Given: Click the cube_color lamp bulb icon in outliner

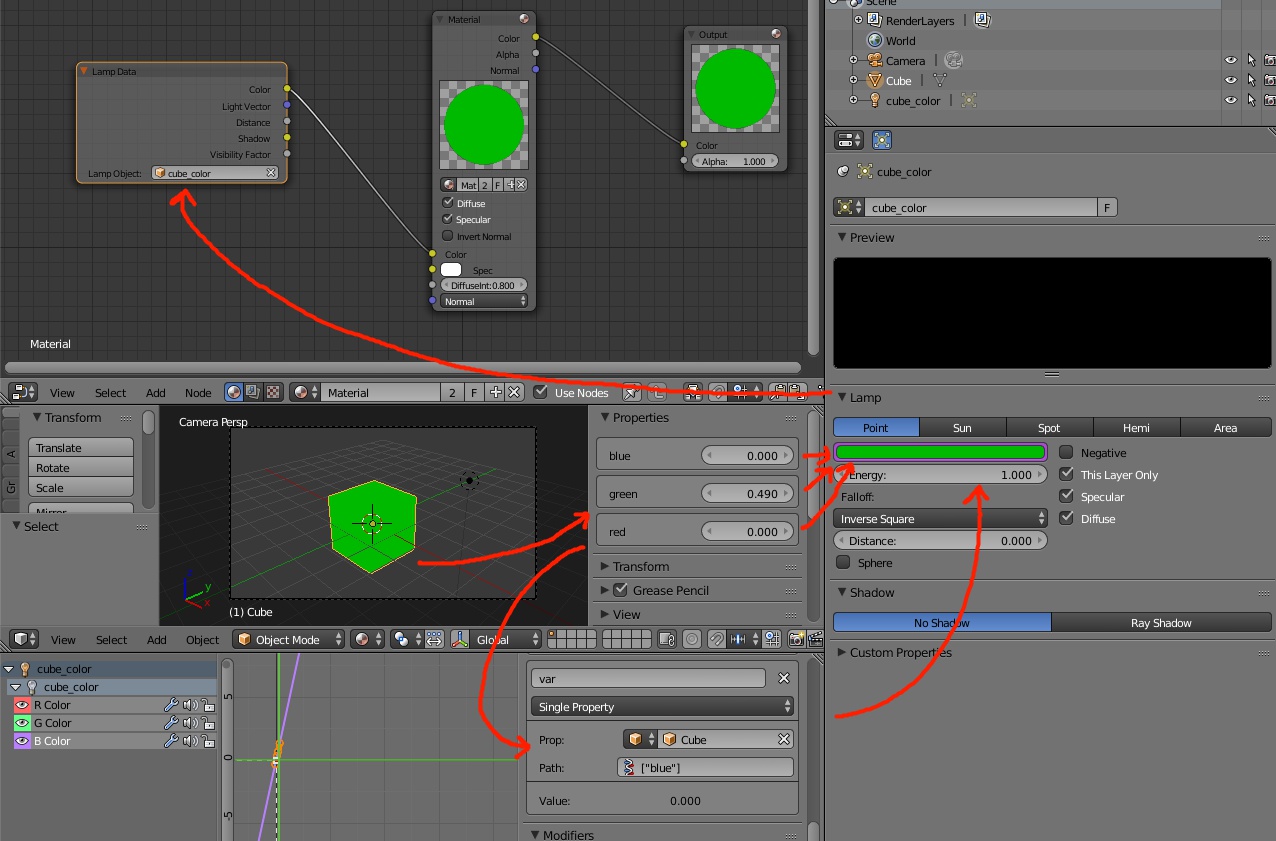Looking at the screenshot, I should tap(875, 100).
